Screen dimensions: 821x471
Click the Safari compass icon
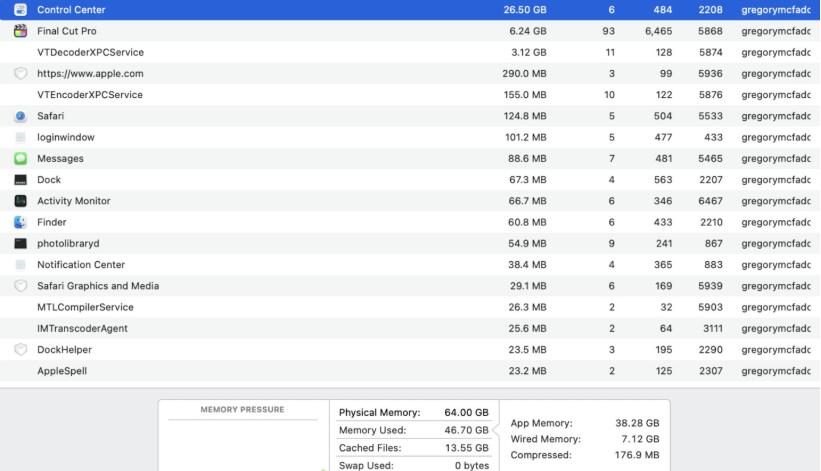pos(20,116)
